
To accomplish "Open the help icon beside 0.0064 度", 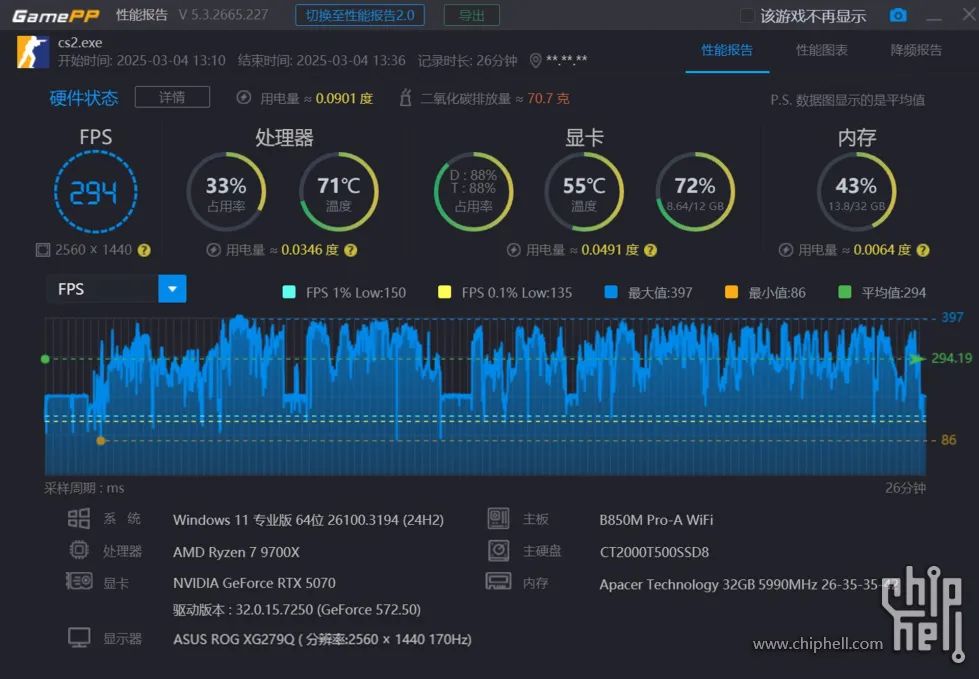I will click(923, 250).
